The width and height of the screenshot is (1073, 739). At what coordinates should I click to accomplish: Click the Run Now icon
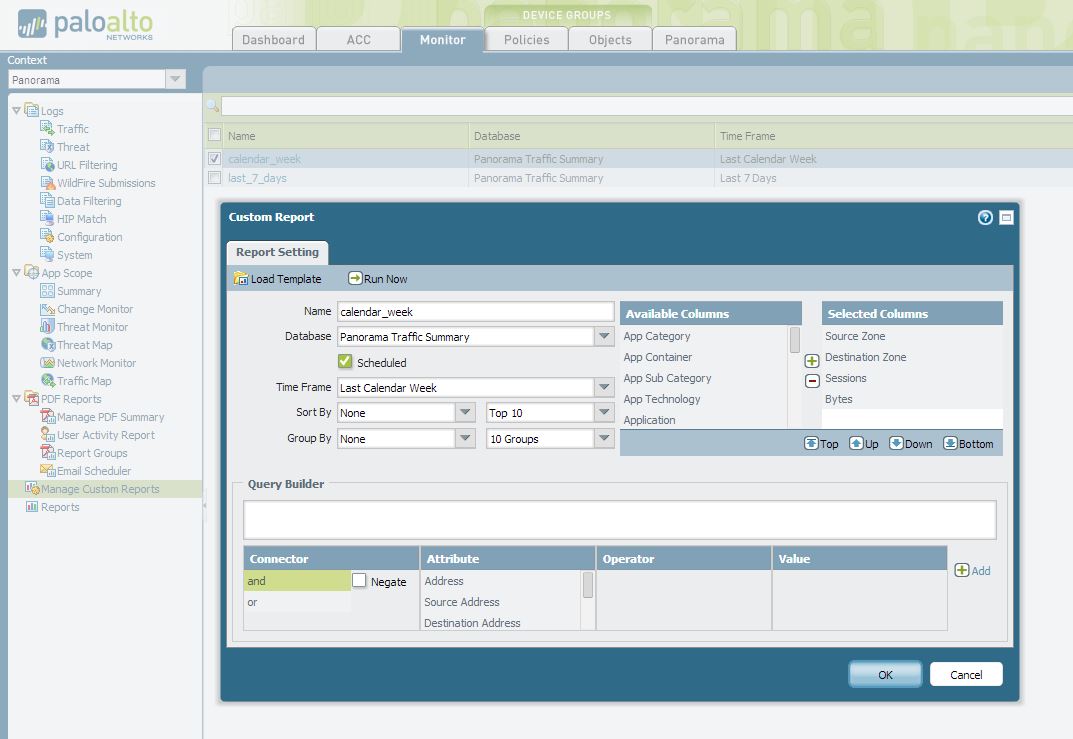[355, 279]
